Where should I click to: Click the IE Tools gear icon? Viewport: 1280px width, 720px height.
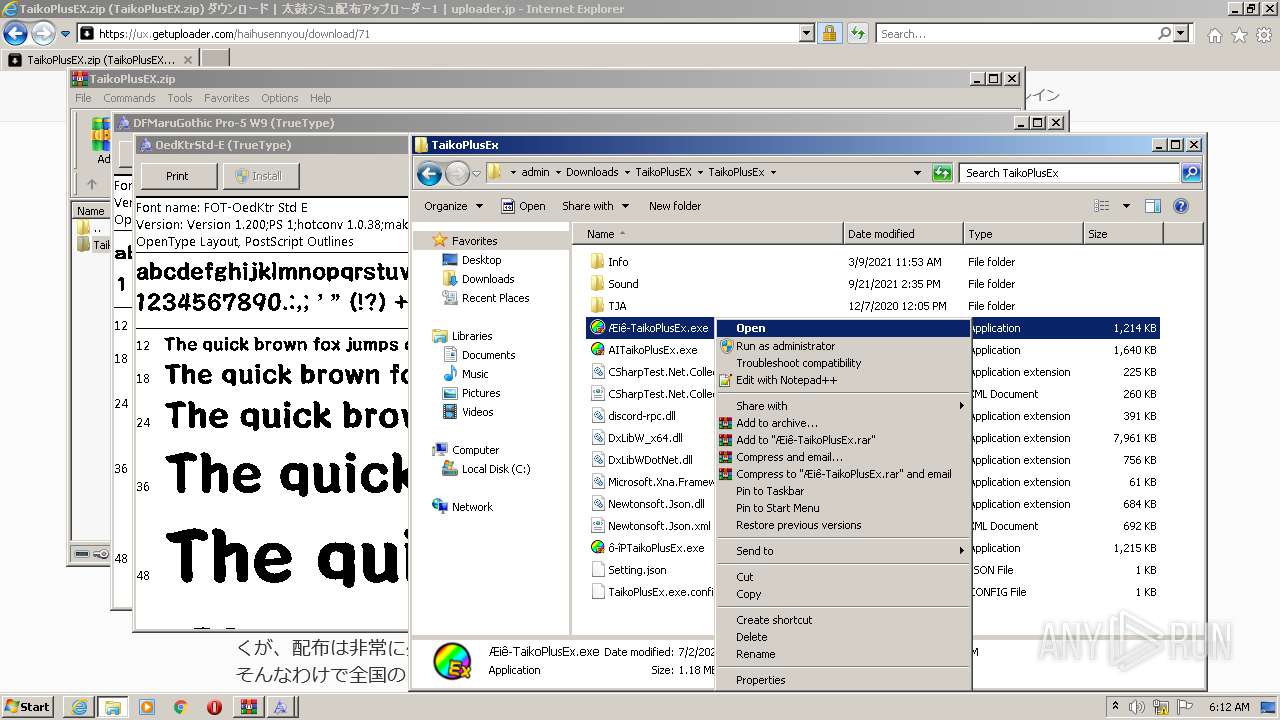(1263, 35)
